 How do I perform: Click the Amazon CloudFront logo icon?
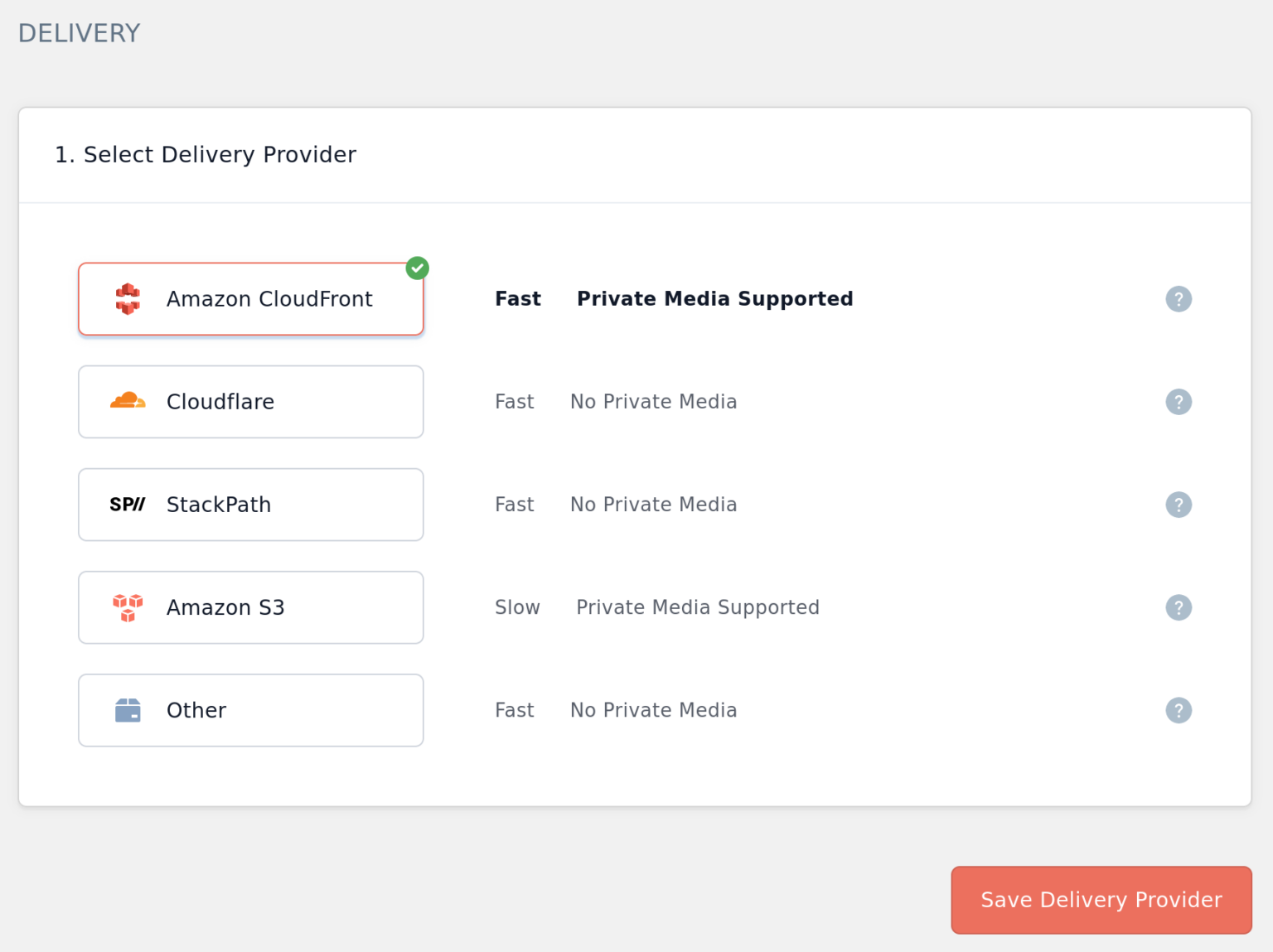pos(128,299)
